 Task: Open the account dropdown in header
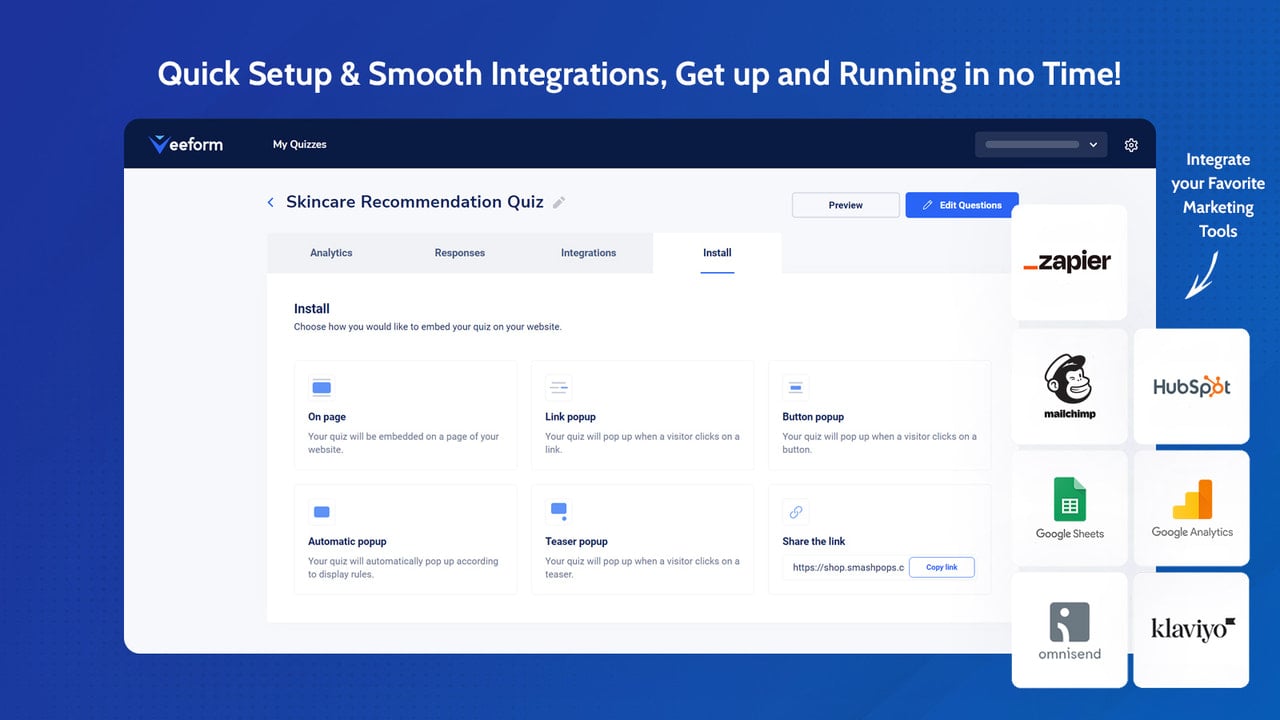pyautogui.click(x=1041, y=145)
